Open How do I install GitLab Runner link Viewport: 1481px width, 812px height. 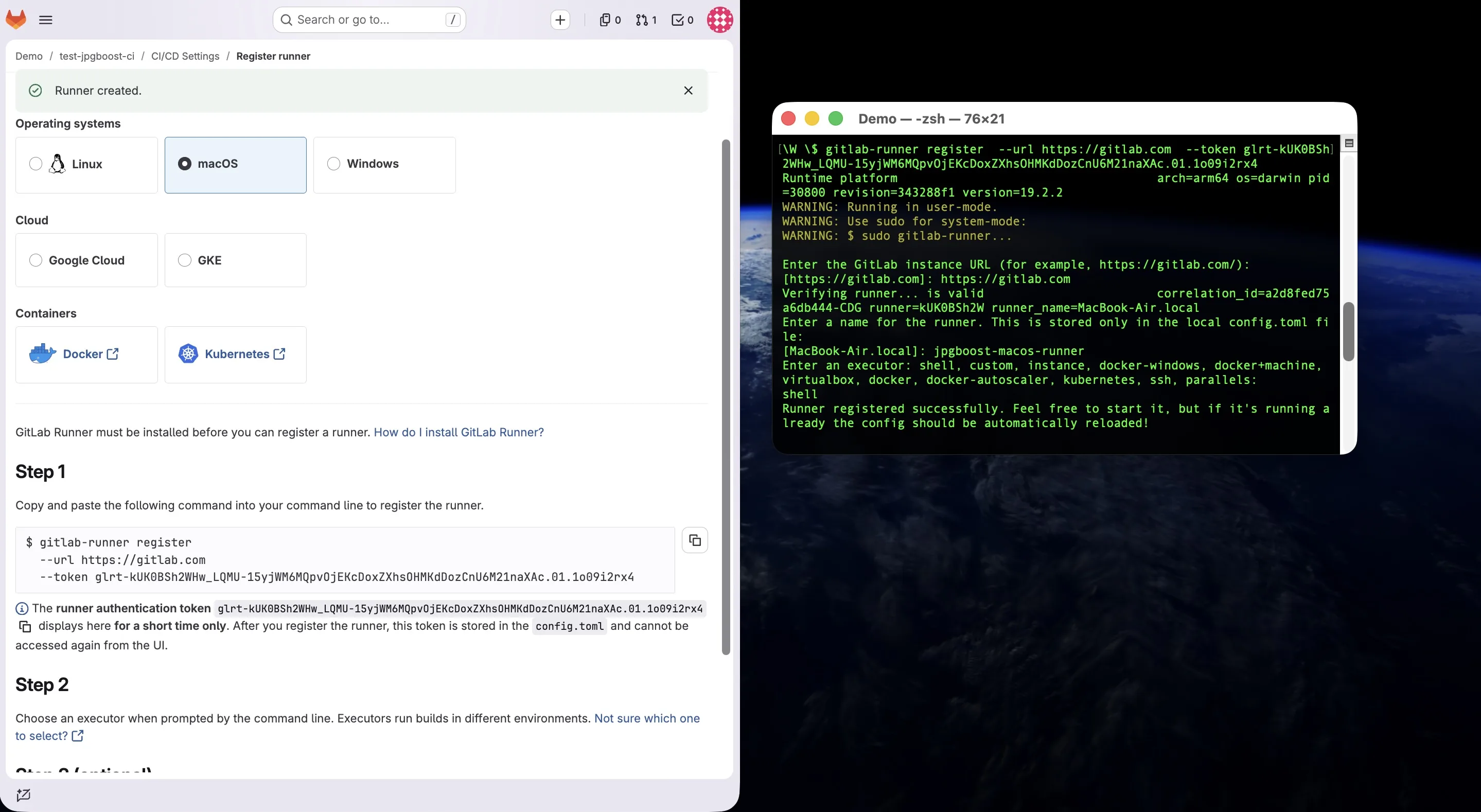(459, 432)
